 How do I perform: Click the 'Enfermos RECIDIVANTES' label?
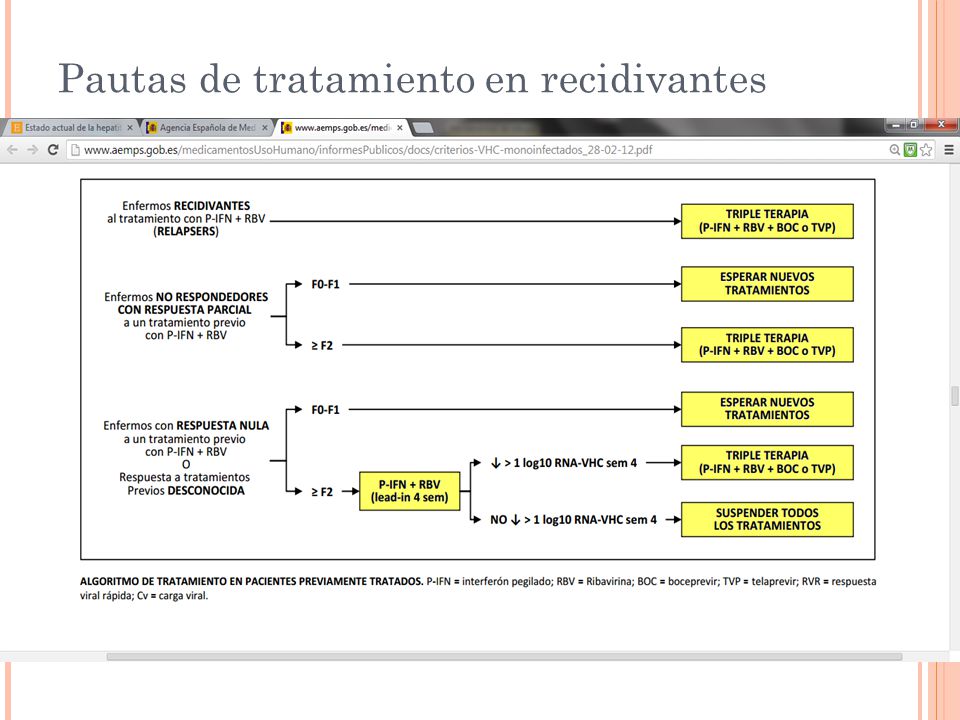pos(186,206)
